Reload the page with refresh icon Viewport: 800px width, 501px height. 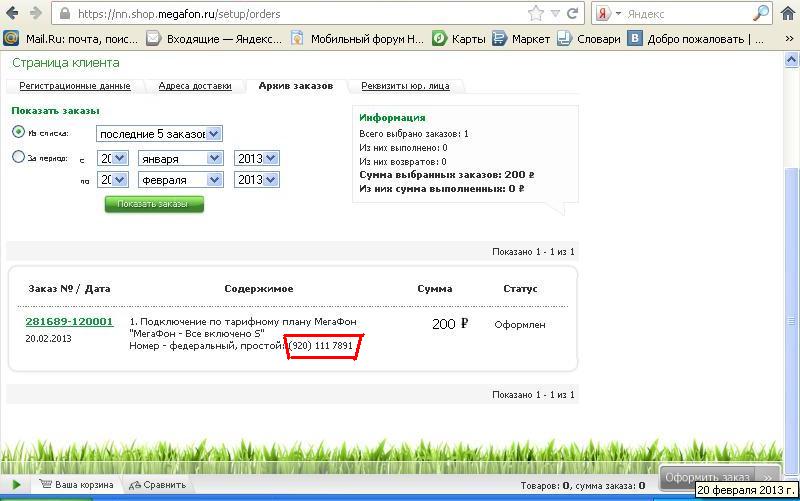(x=573, y=14)
